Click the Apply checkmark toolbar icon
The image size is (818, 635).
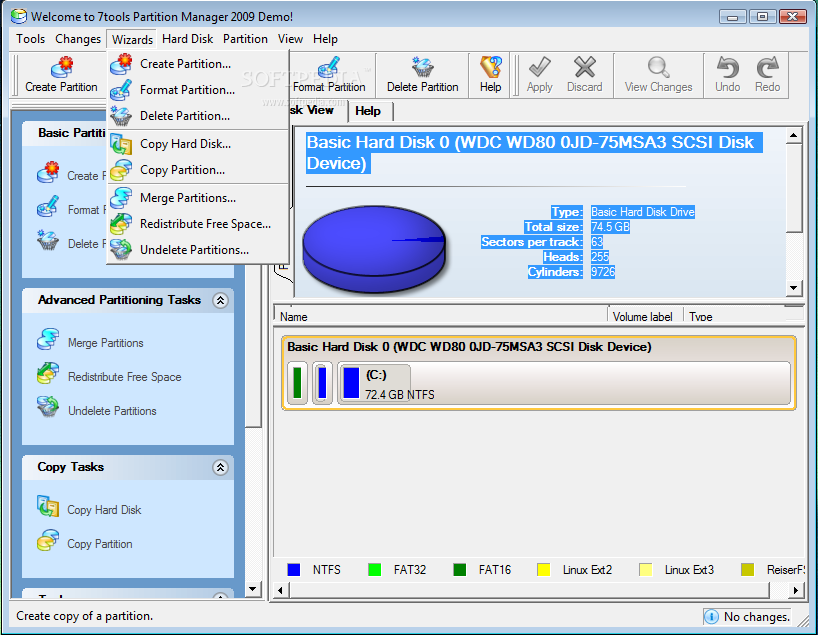coord(539,67)
